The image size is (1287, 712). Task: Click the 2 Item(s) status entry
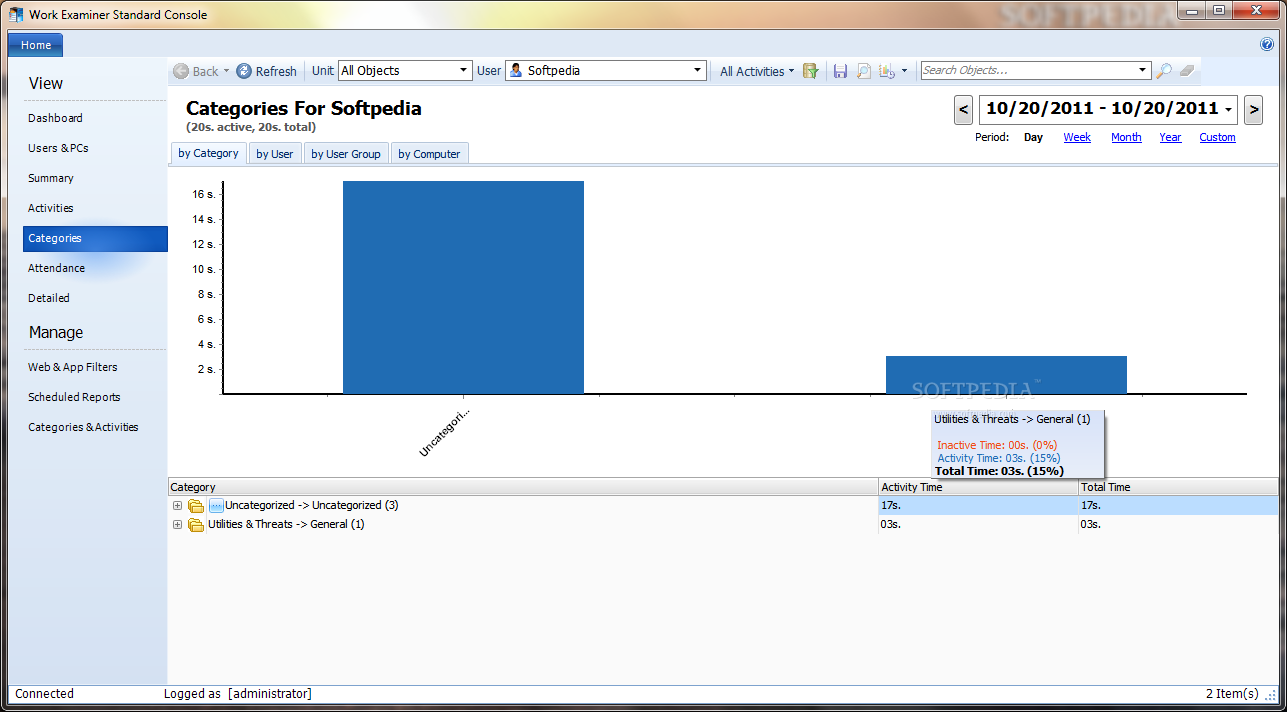1232,694
